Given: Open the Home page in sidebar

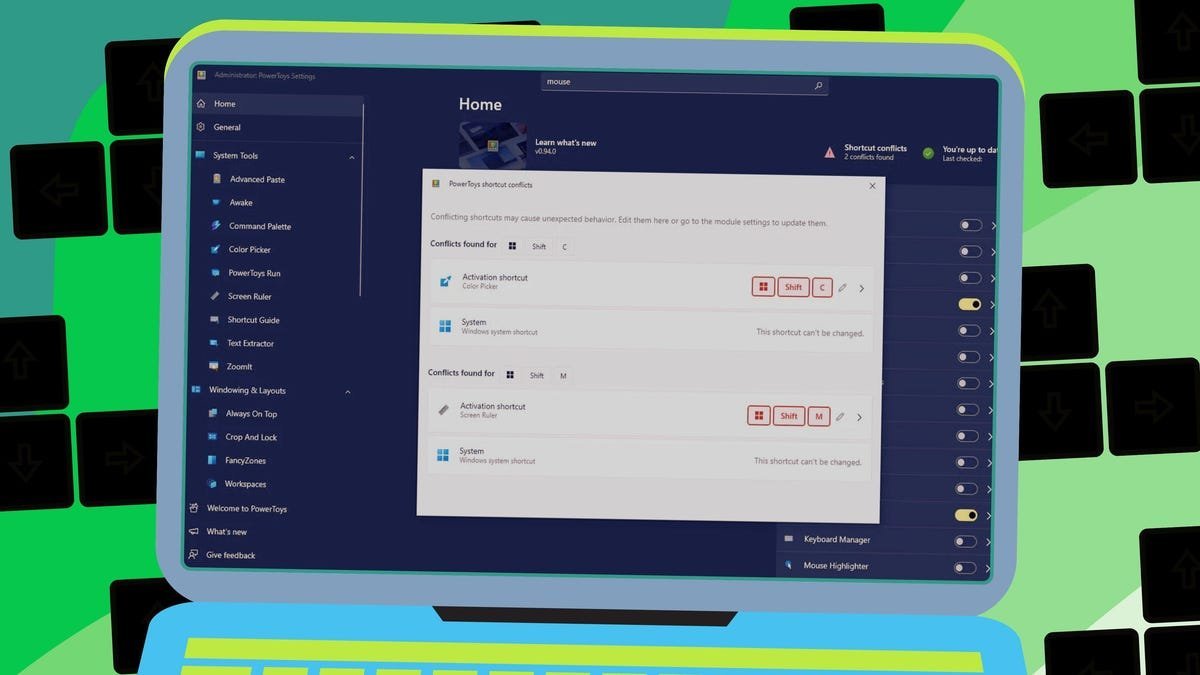Looking at the screenshot, I should pyautogui.click(x=224, y=104).
